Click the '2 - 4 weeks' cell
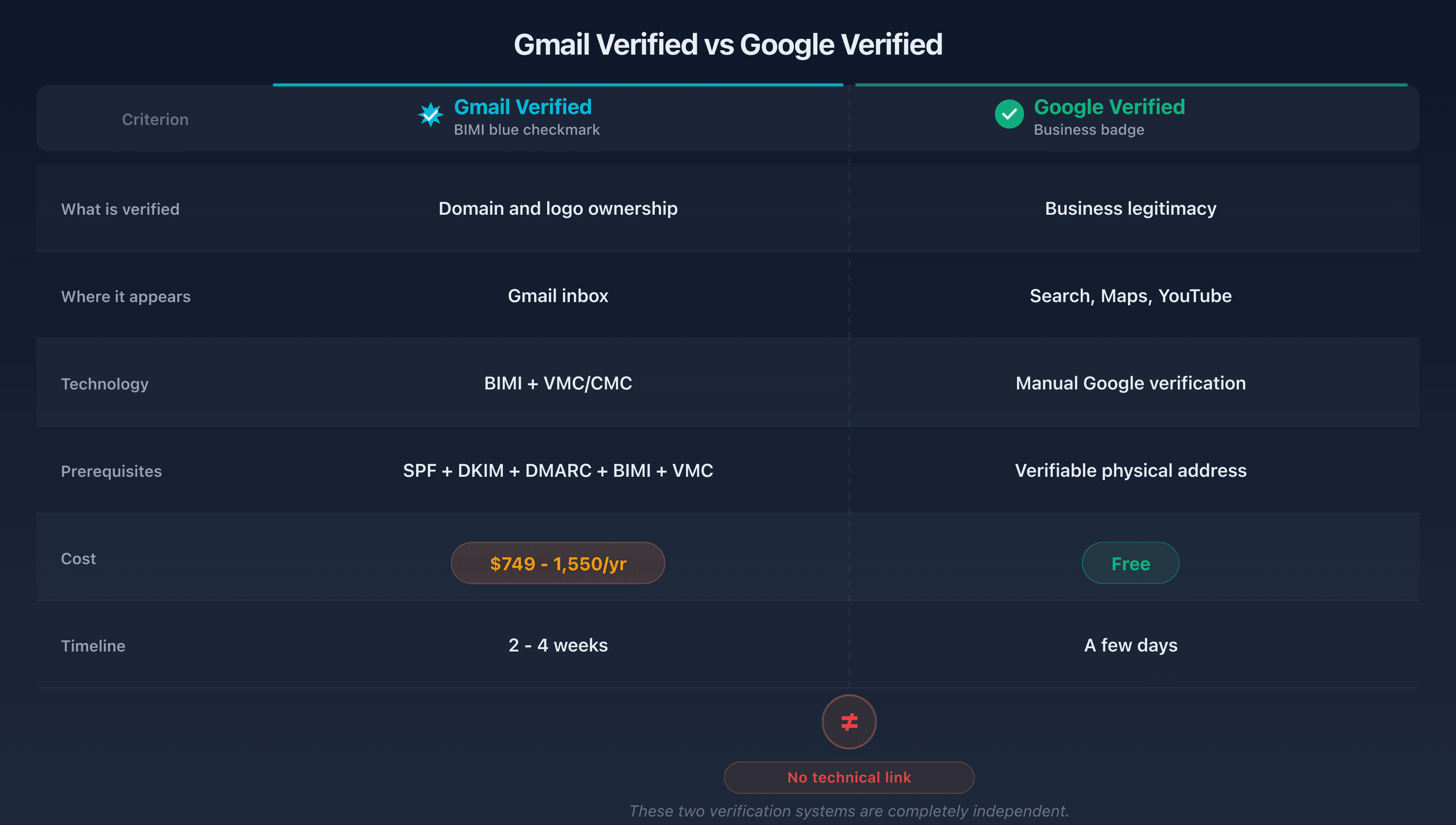1456x825 pixels. click(x=557, y=645)
